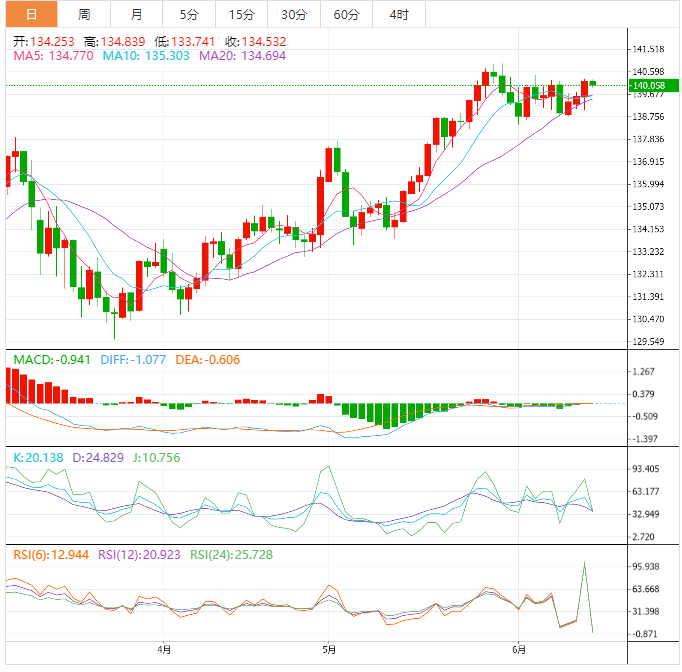Click the J:10.756 value label

click(157, 458)
